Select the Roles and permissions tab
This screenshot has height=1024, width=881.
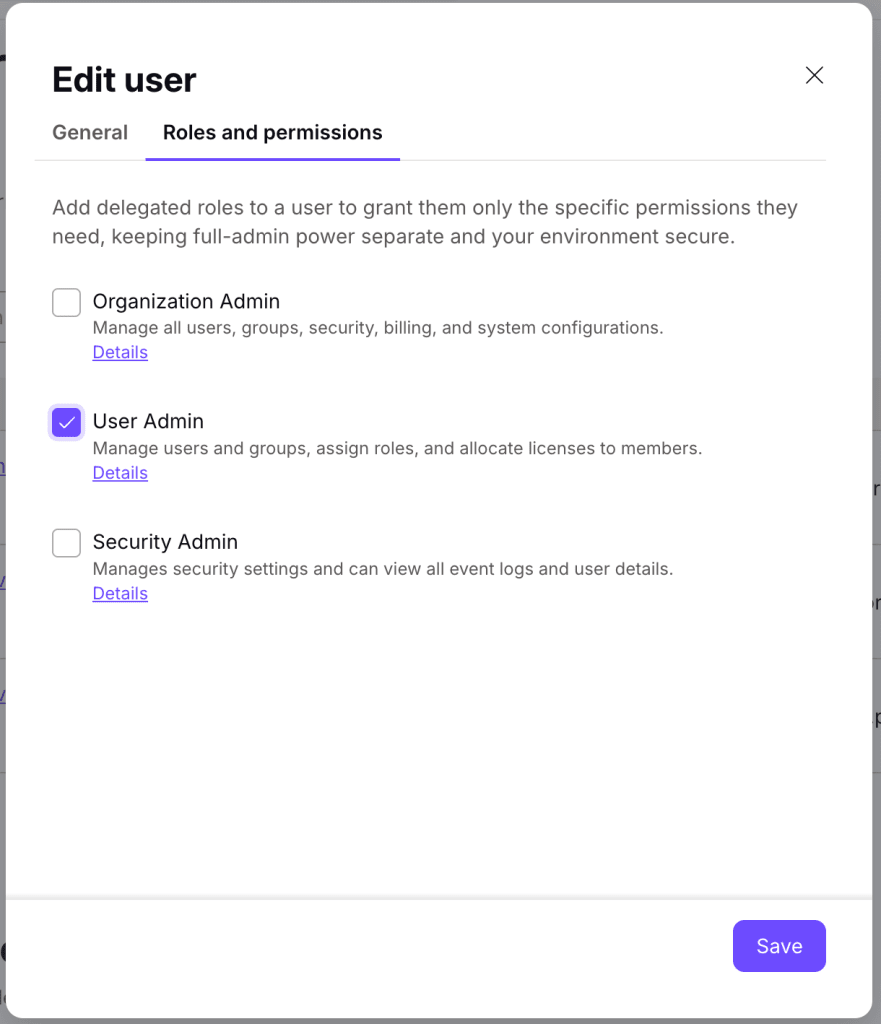tap(272, 133)
